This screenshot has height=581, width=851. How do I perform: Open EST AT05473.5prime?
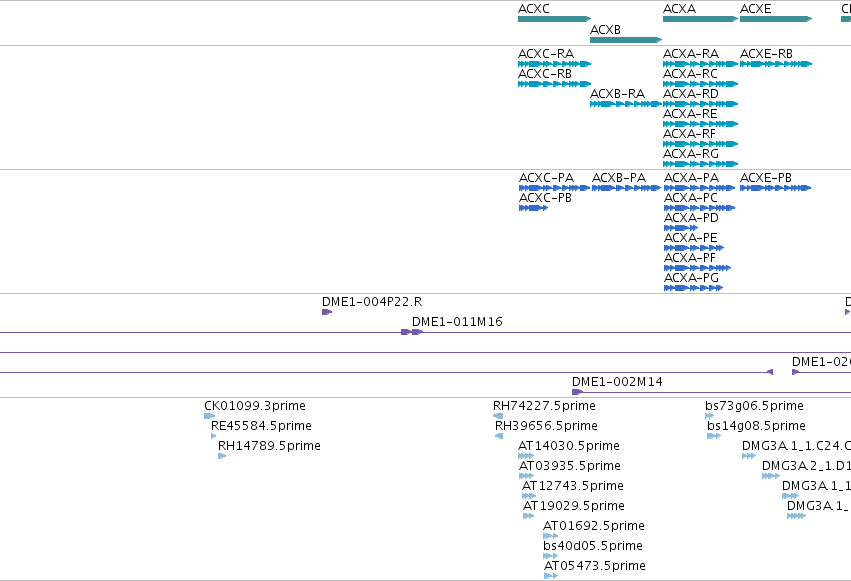coord(551,576)
